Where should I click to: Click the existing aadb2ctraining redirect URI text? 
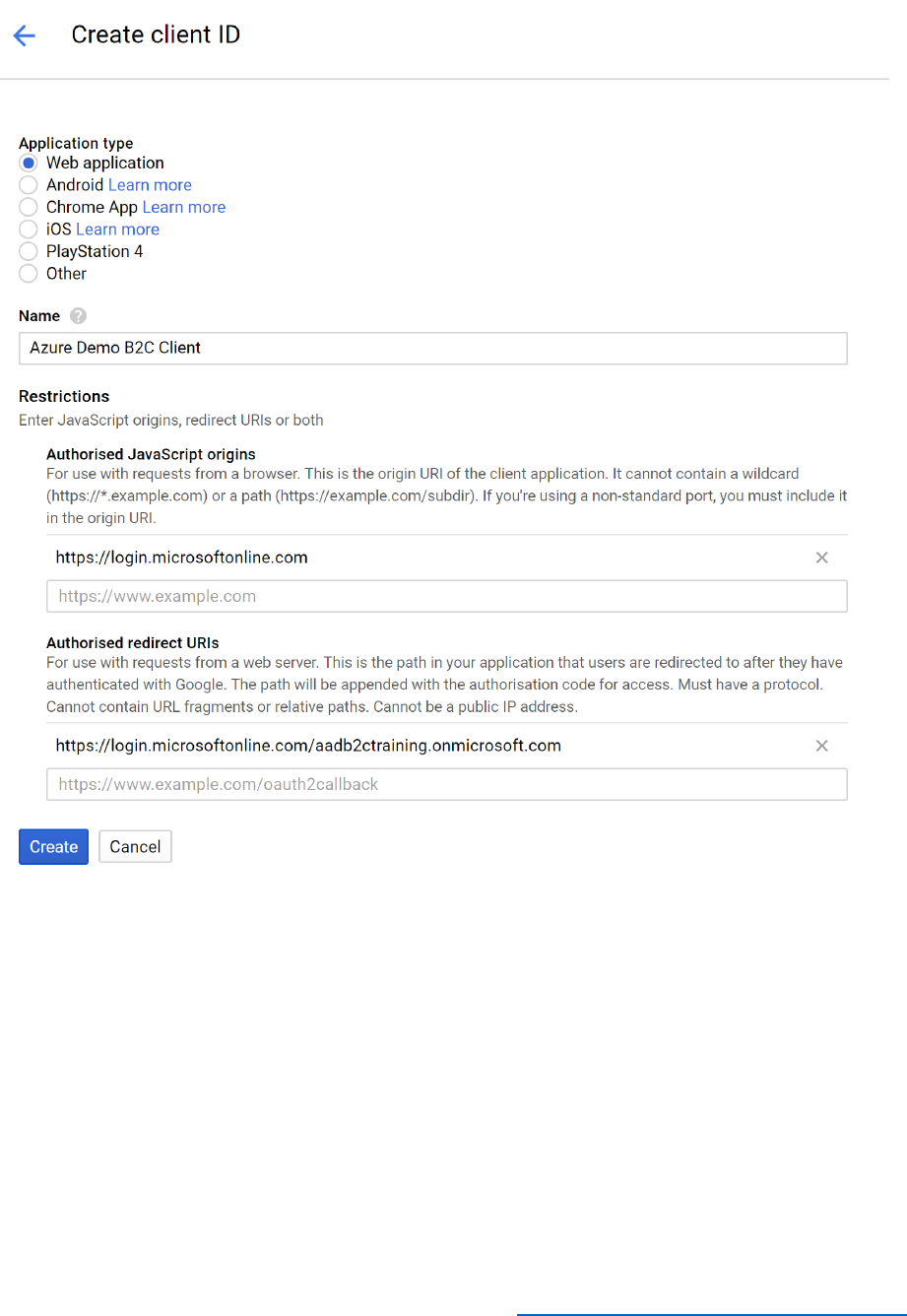[308, 746]
